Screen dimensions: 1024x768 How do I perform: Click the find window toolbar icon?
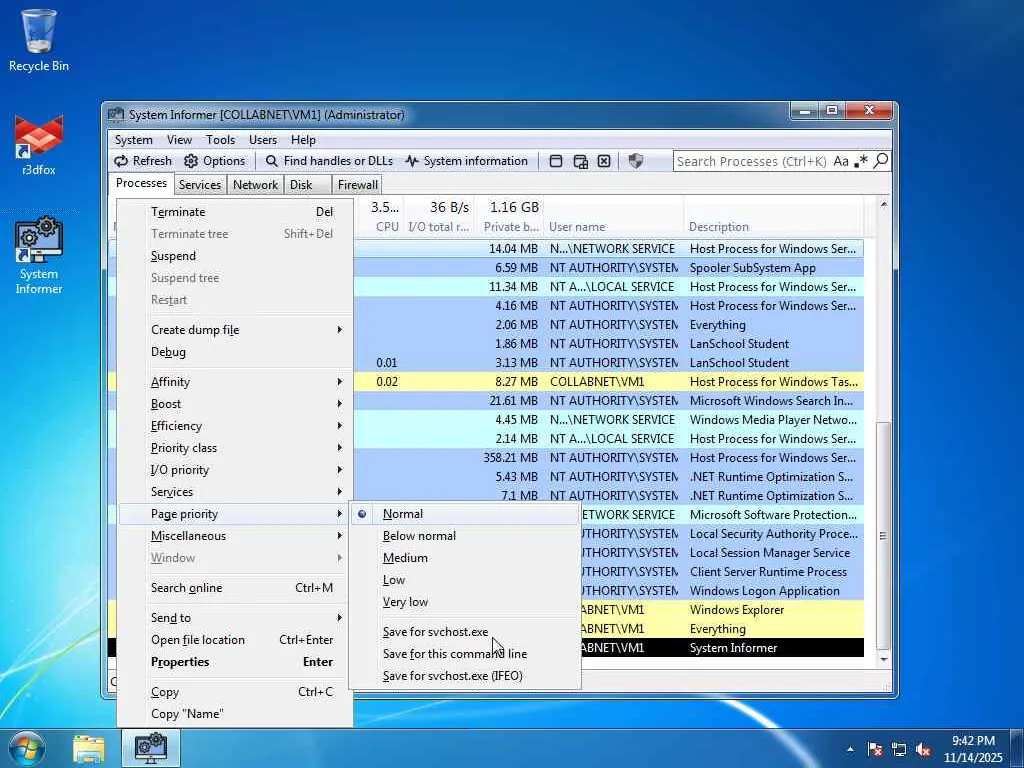coord(556,161)
